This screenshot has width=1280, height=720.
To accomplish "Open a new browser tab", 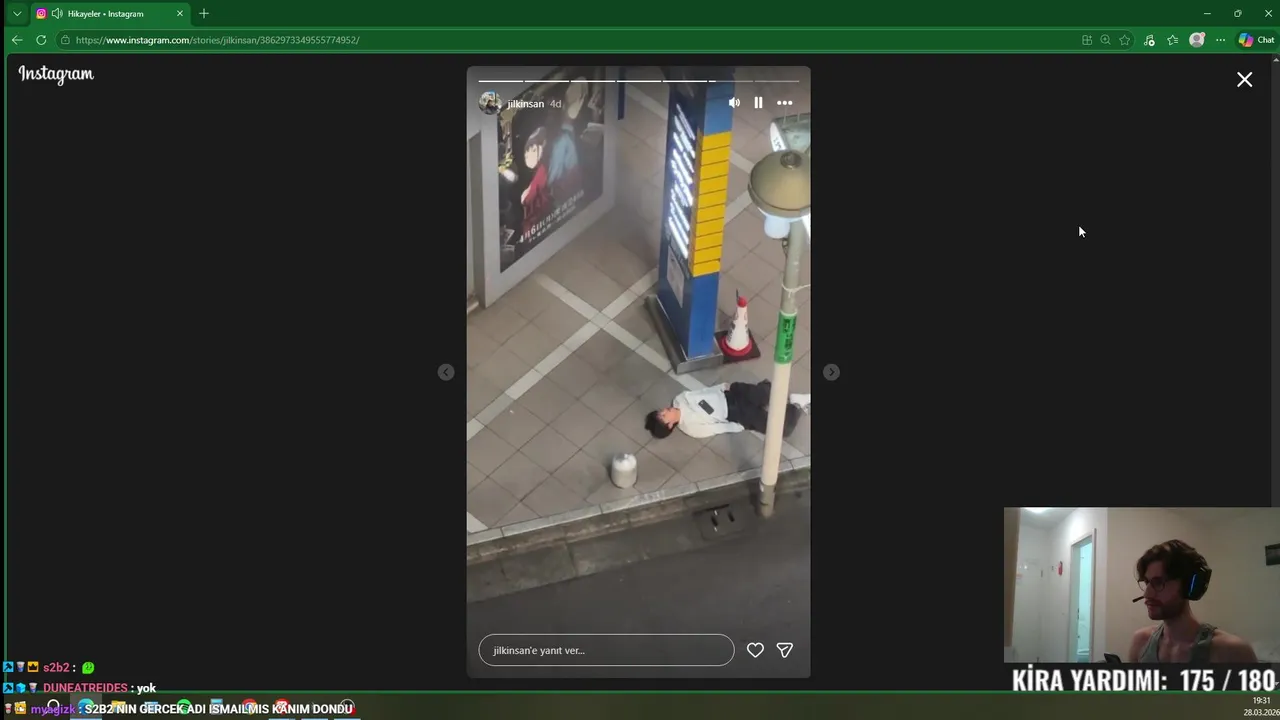I will pos(204,13).
